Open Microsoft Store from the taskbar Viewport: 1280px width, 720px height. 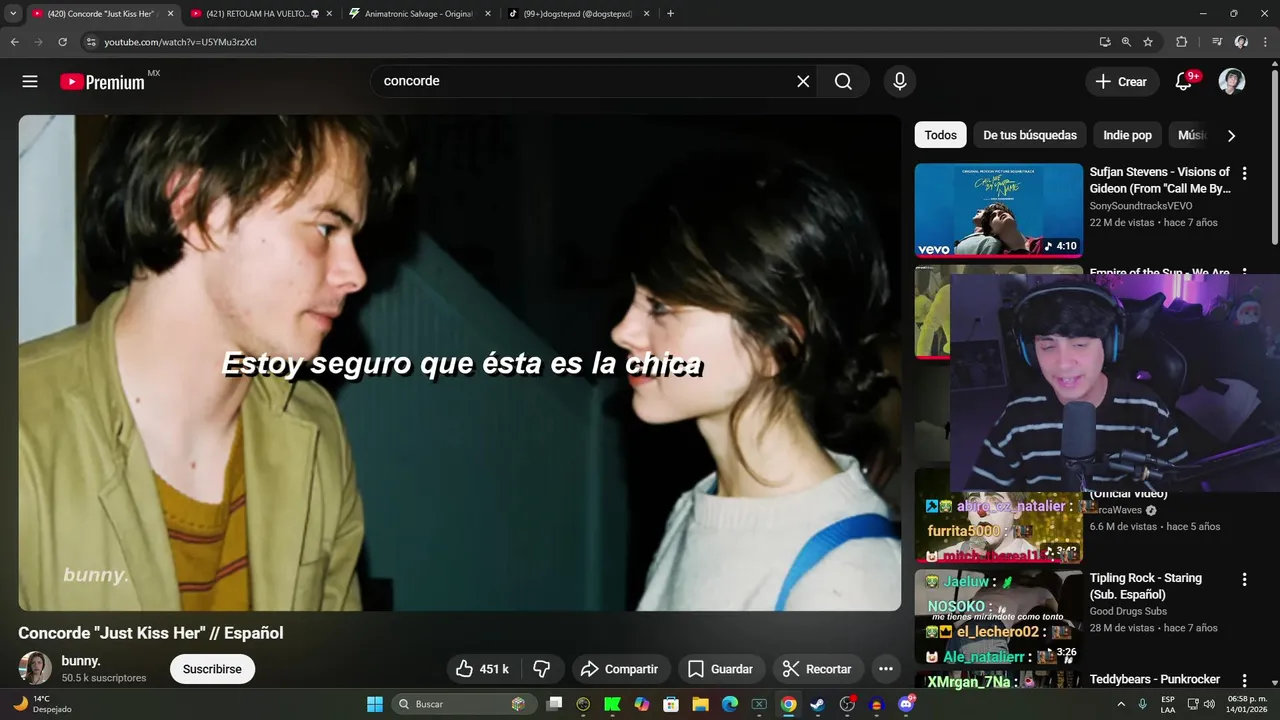(x=671, y=704)
